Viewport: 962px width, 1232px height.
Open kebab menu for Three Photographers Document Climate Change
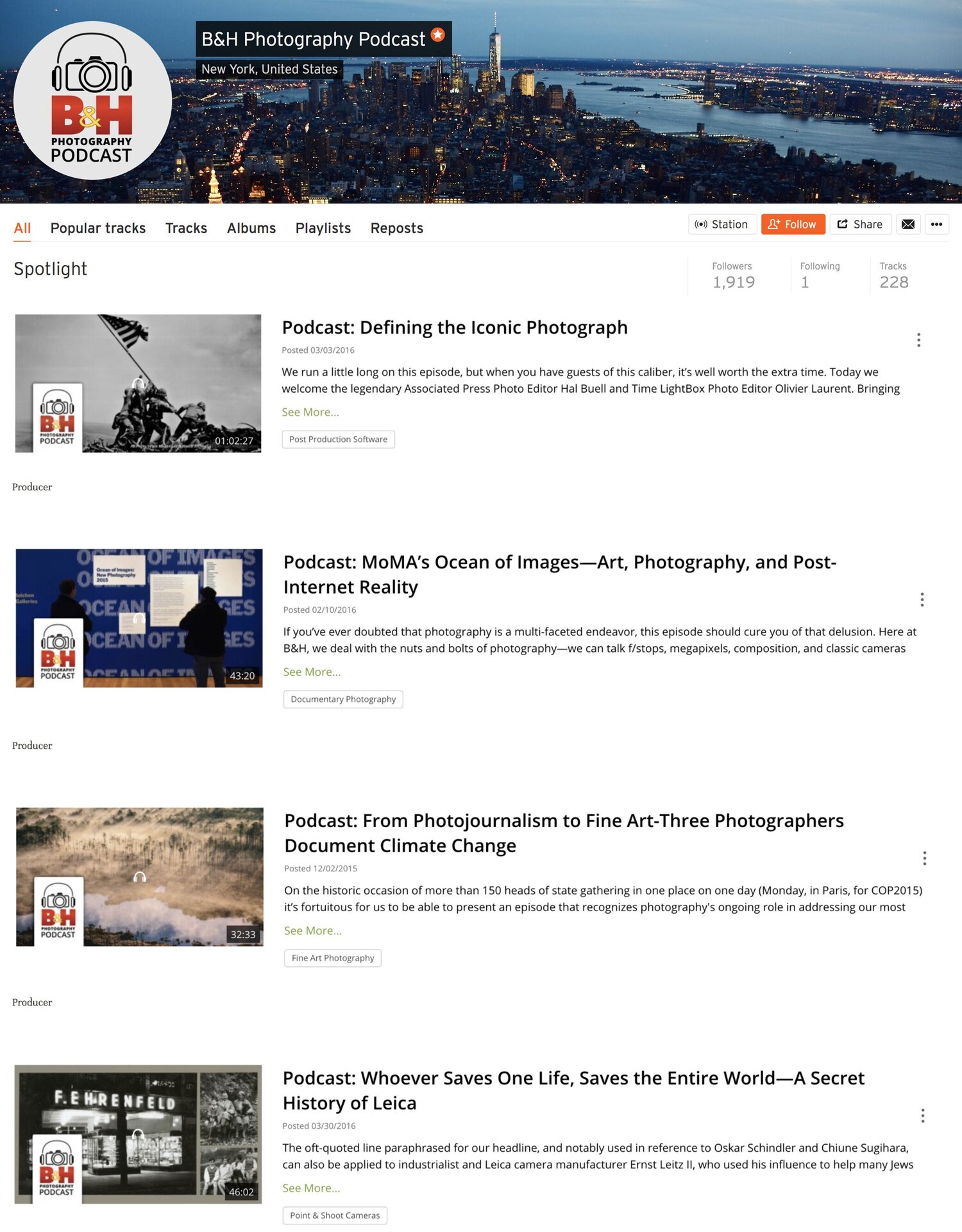(x=924, y=858)
